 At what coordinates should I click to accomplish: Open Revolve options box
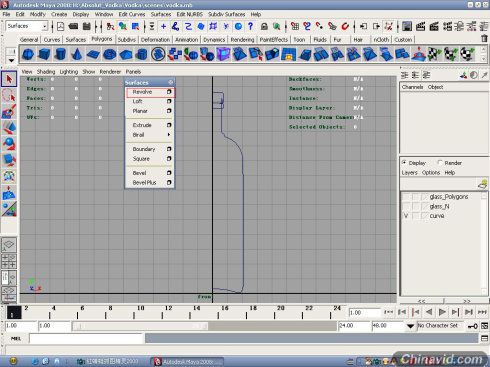point(169,92)
